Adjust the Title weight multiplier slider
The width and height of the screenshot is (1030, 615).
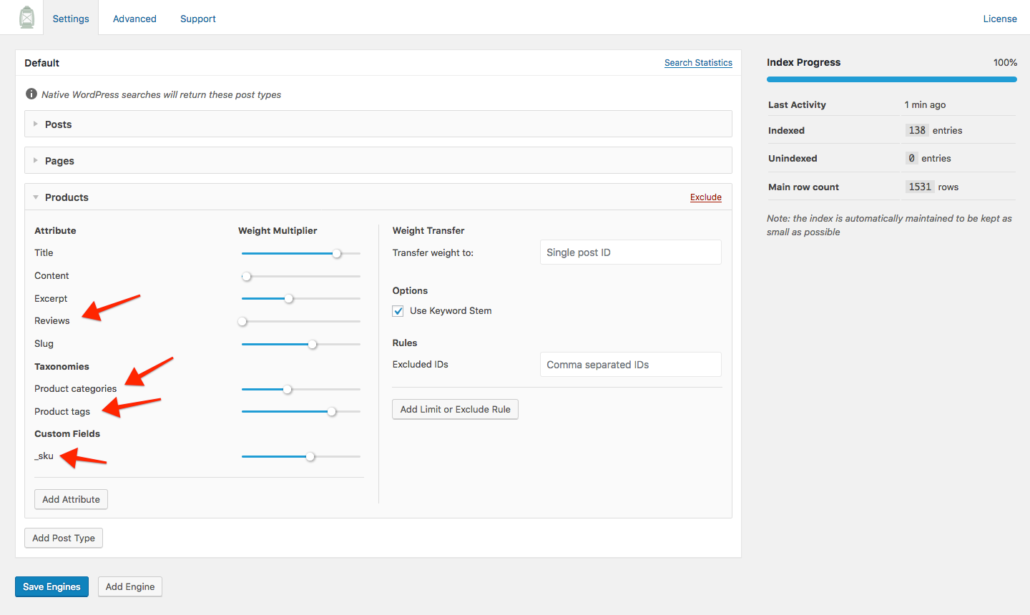tap(338, 253)
